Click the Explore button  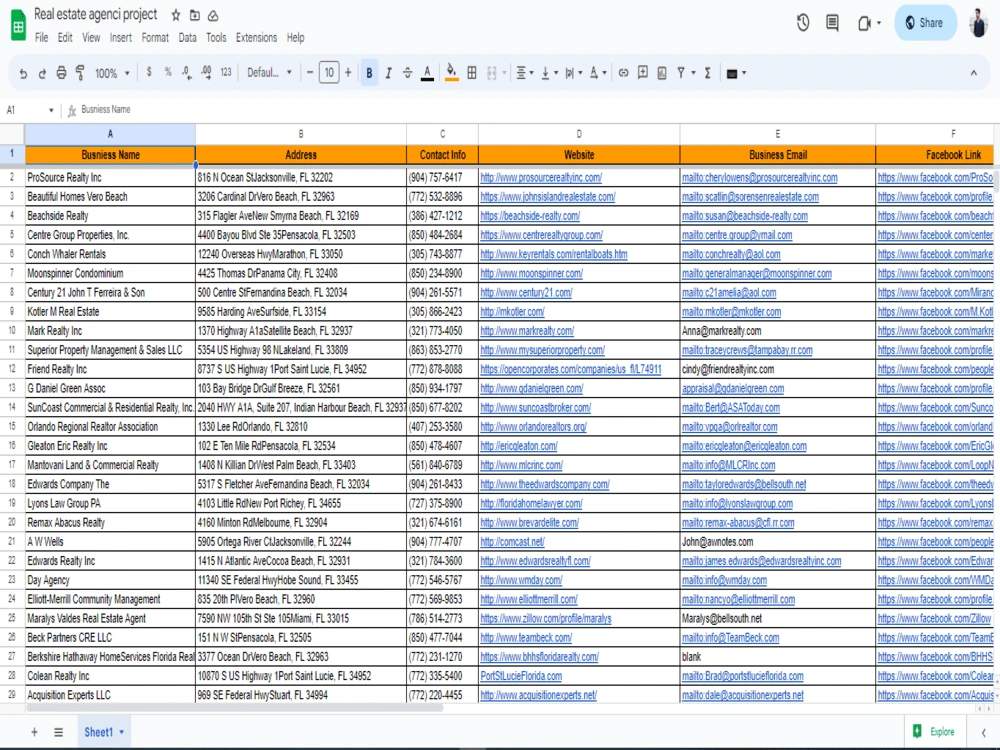tap(934, 732)
